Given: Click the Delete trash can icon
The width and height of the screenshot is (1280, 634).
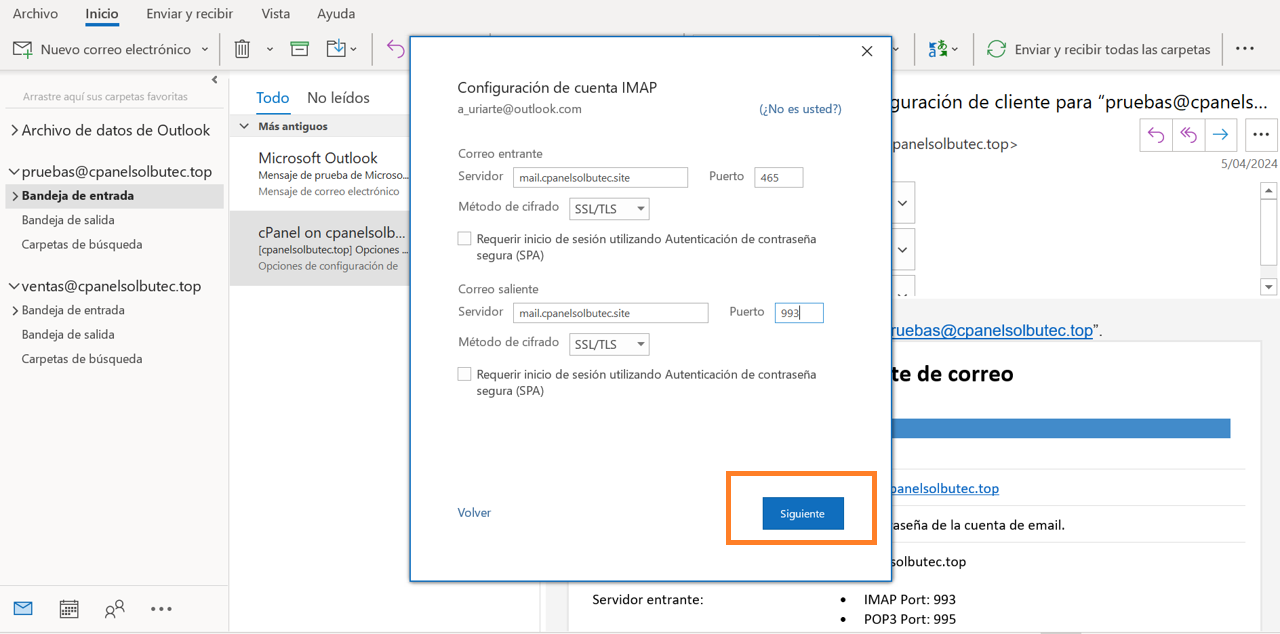Looking at the screenshot, I should click(x=242, y=49).
